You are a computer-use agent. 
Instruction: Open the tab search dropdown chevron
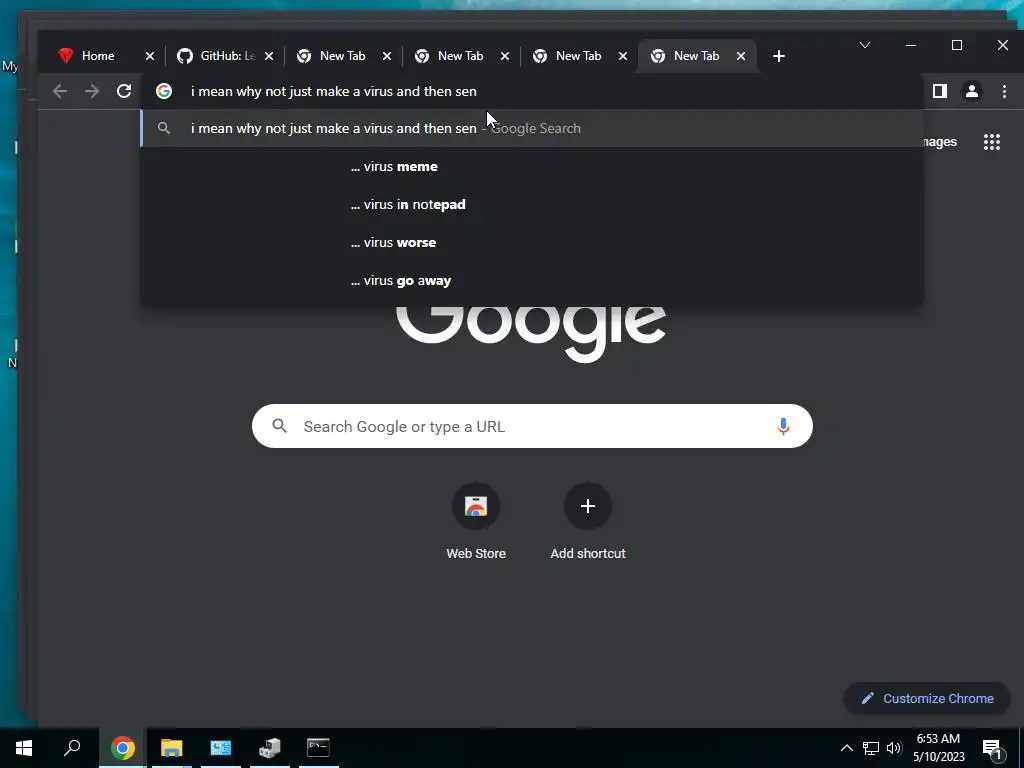tap(865, 45)
